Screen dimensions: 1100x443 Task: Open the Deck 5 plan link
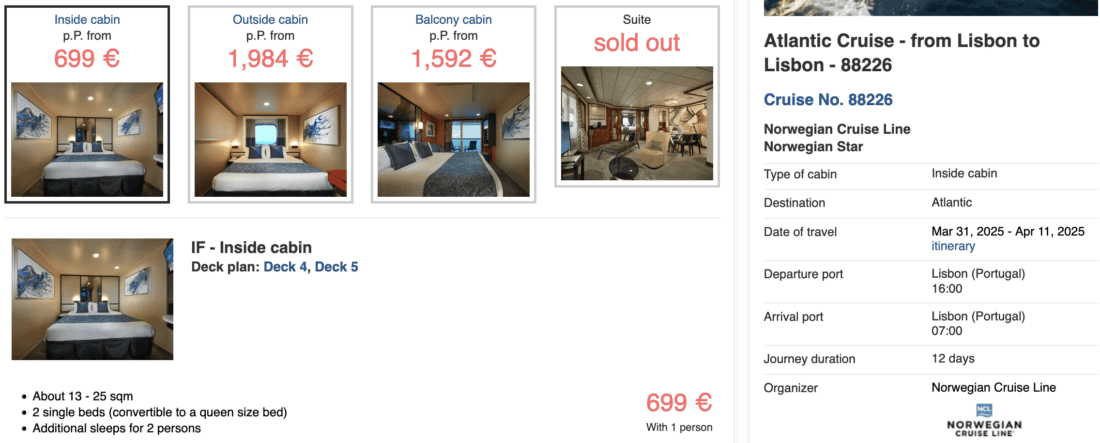pos(336,267)
